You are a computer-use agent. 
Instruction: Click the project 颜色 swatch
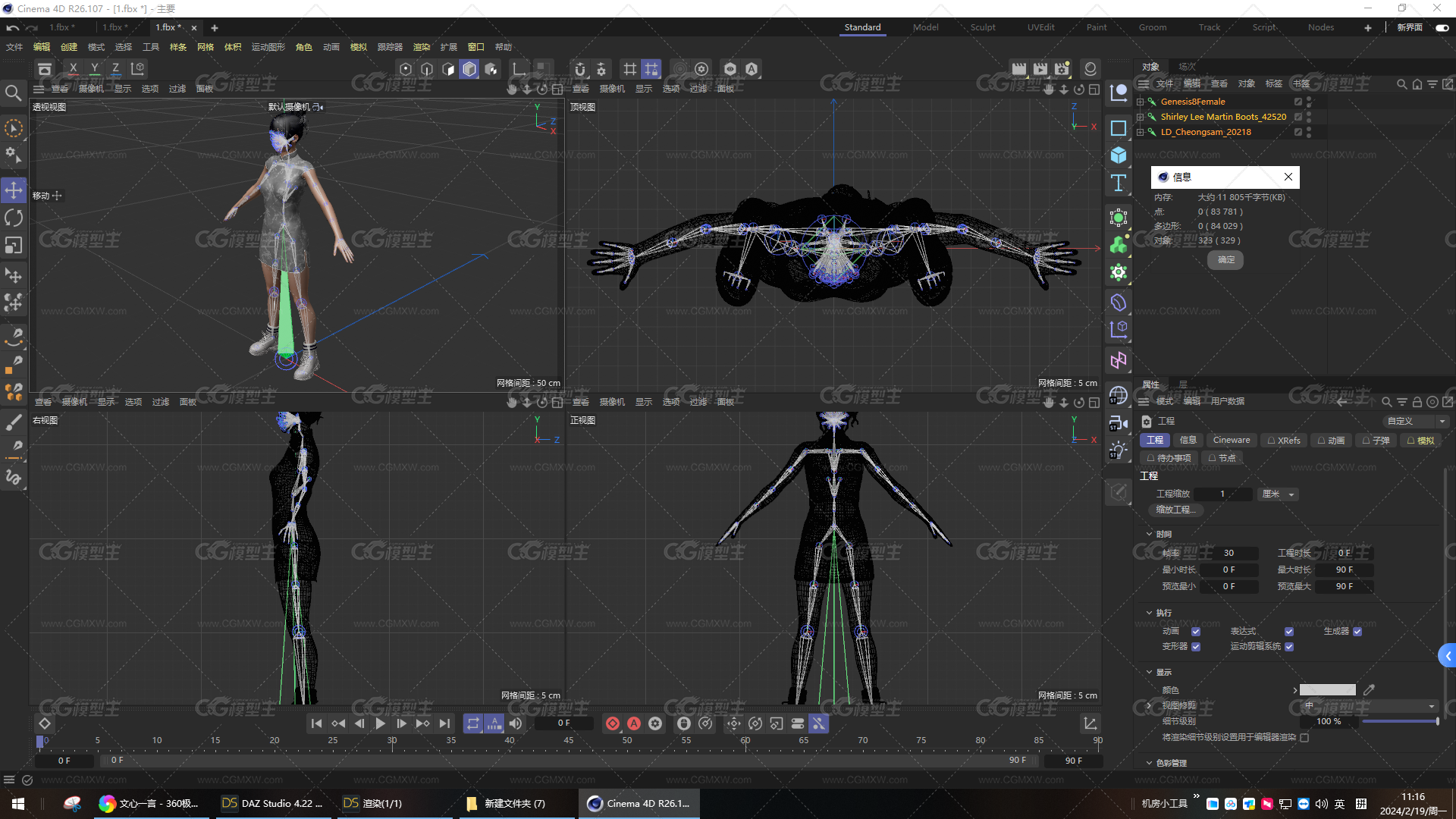[x=1328, y=690]
